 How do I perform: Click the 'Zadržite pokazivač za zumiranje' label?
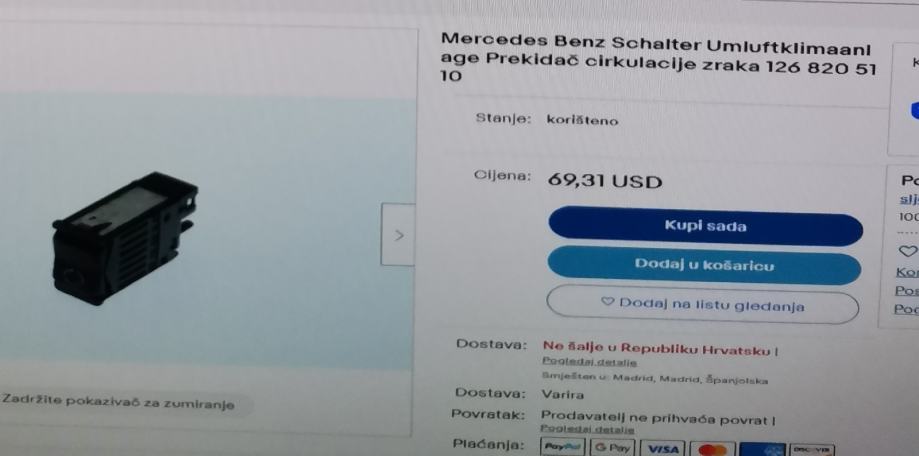pyautogui.click(x=118, y=403)
